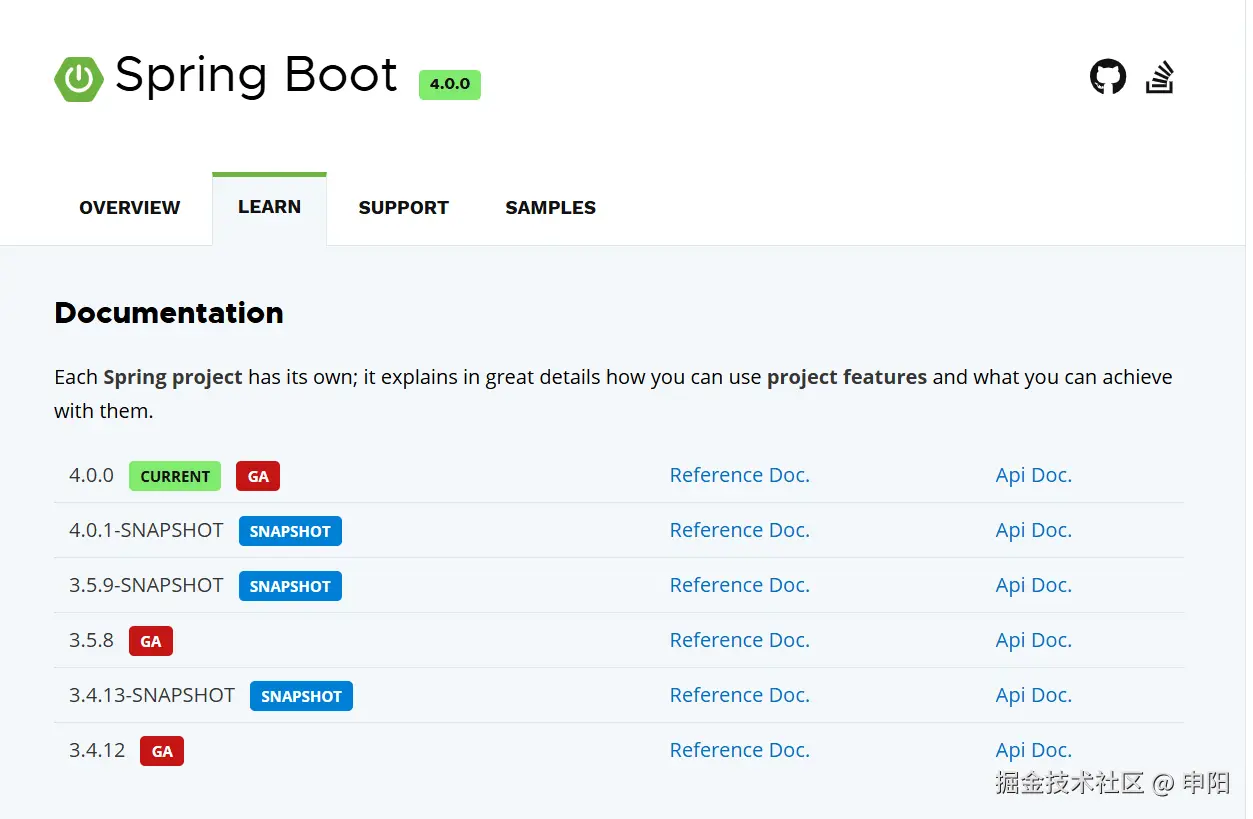Click the 4.0.0 version badge in header

449,84
